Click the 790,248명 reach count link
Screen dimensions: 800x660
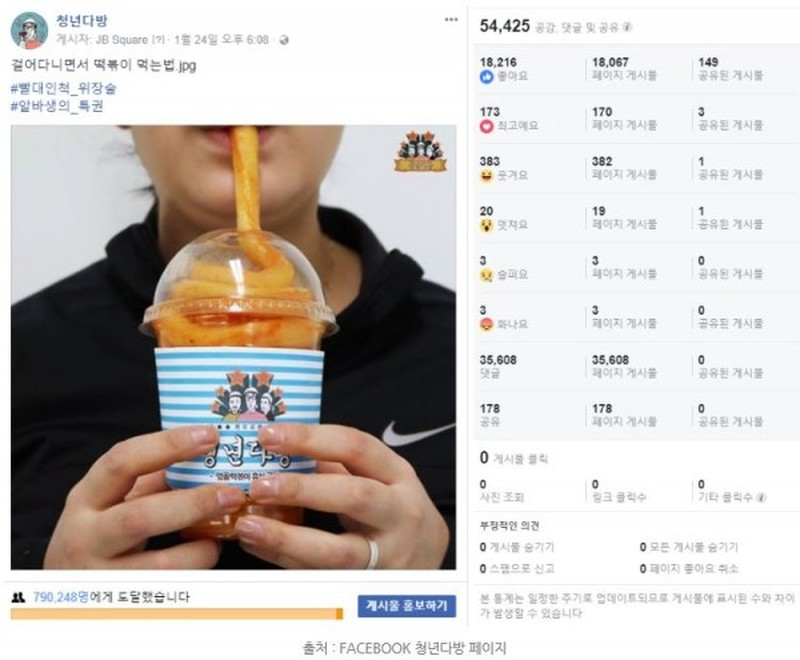pos(61,597)
